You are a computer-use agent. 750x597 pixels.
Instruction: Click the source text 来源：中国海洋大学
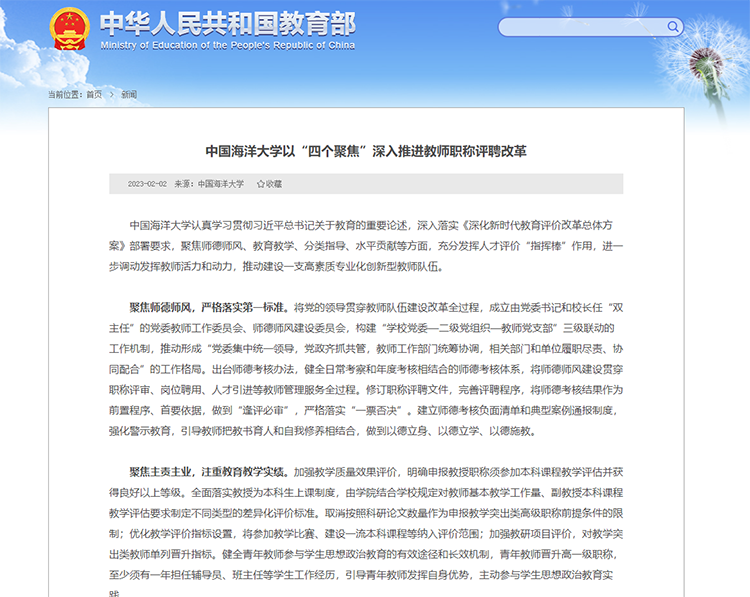(209, 184)
